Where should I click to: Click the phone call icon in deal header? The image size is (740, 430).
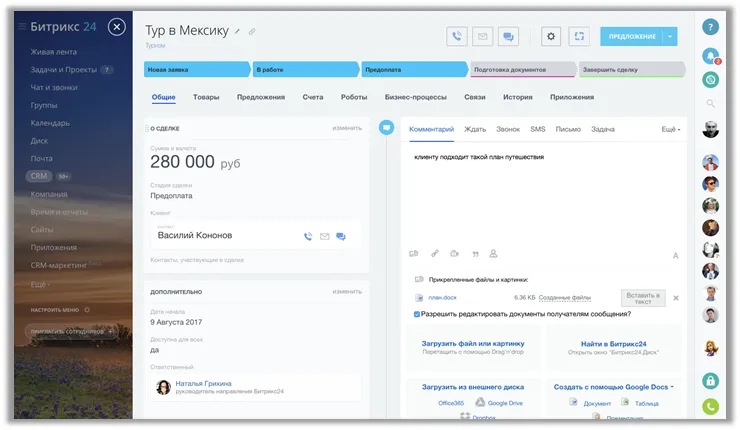(x=457, y=36)
